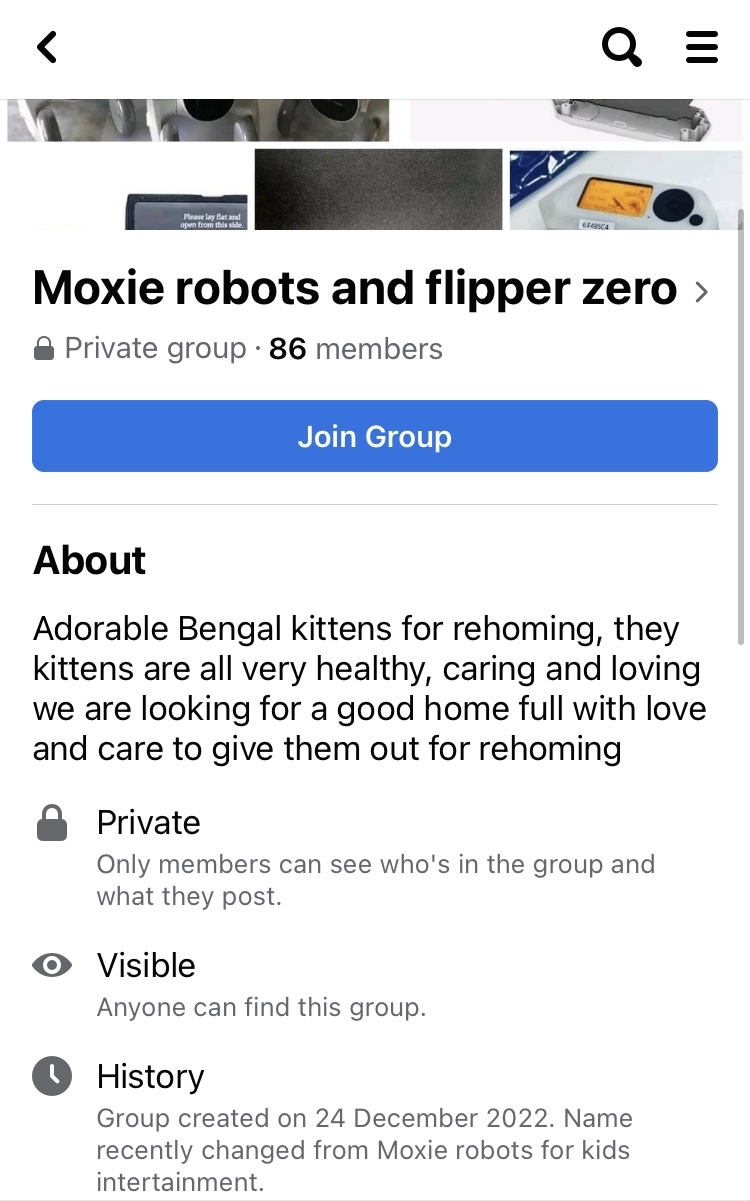Click the lock icon beside Private heading
The image size is (750, 1201).
click(x=52, y=824)
